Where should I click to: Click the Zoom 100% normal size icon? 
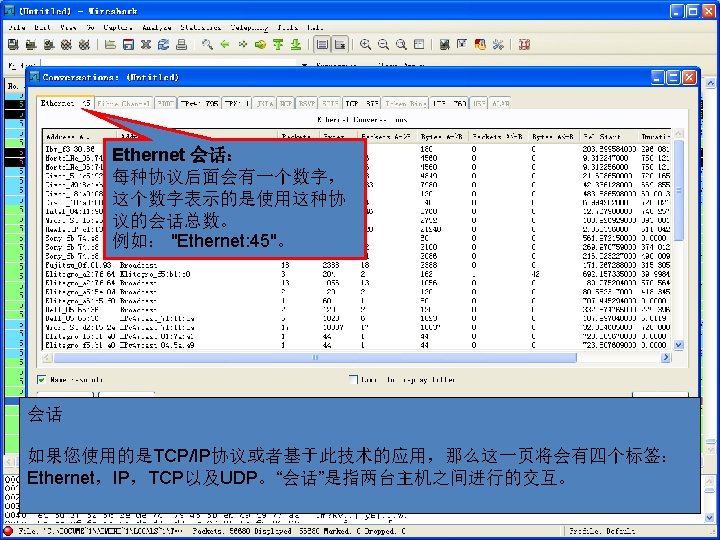(401, 45)
